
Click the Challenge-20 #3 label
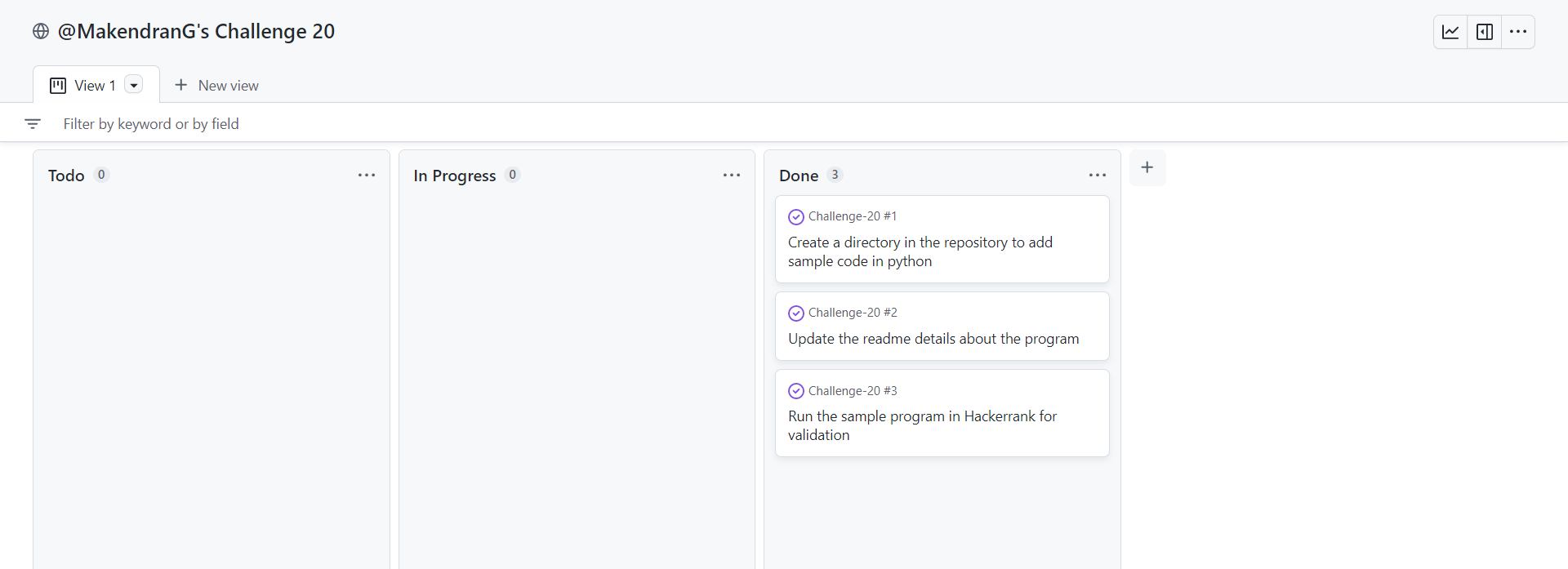pyautogui.click(x=853, y=391)
